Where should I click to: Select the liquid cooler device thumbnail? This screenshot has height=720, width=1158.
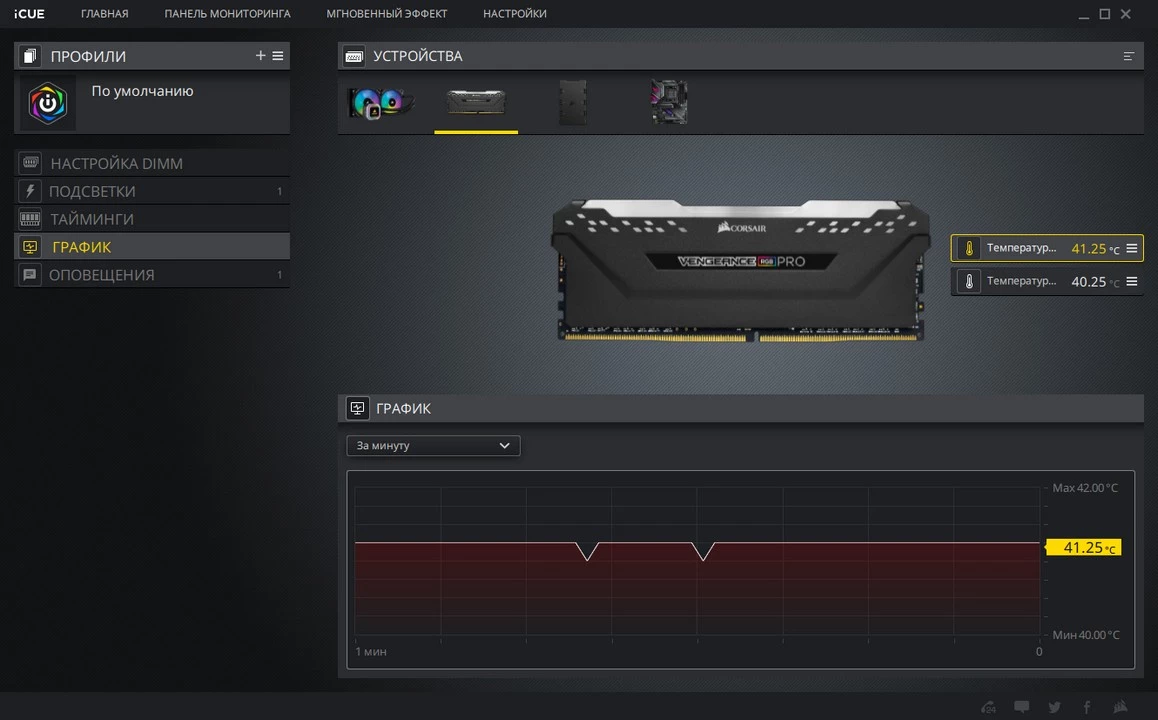coord(381,103)
